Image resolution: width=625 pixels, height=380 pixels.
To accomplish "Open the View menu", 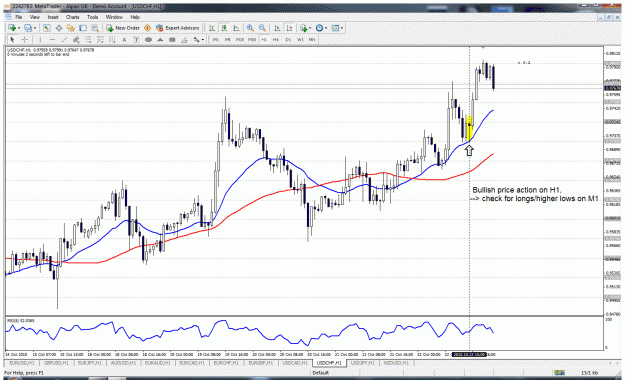I will click(x=35, y=17).
